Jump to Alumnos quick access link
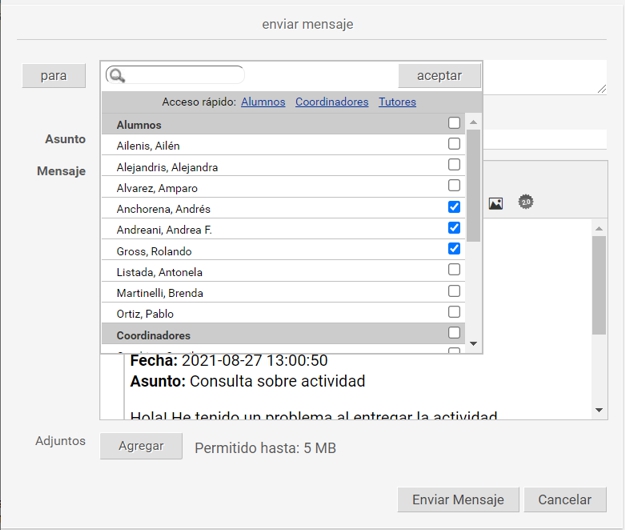625x530 pixels. point(263,102)
